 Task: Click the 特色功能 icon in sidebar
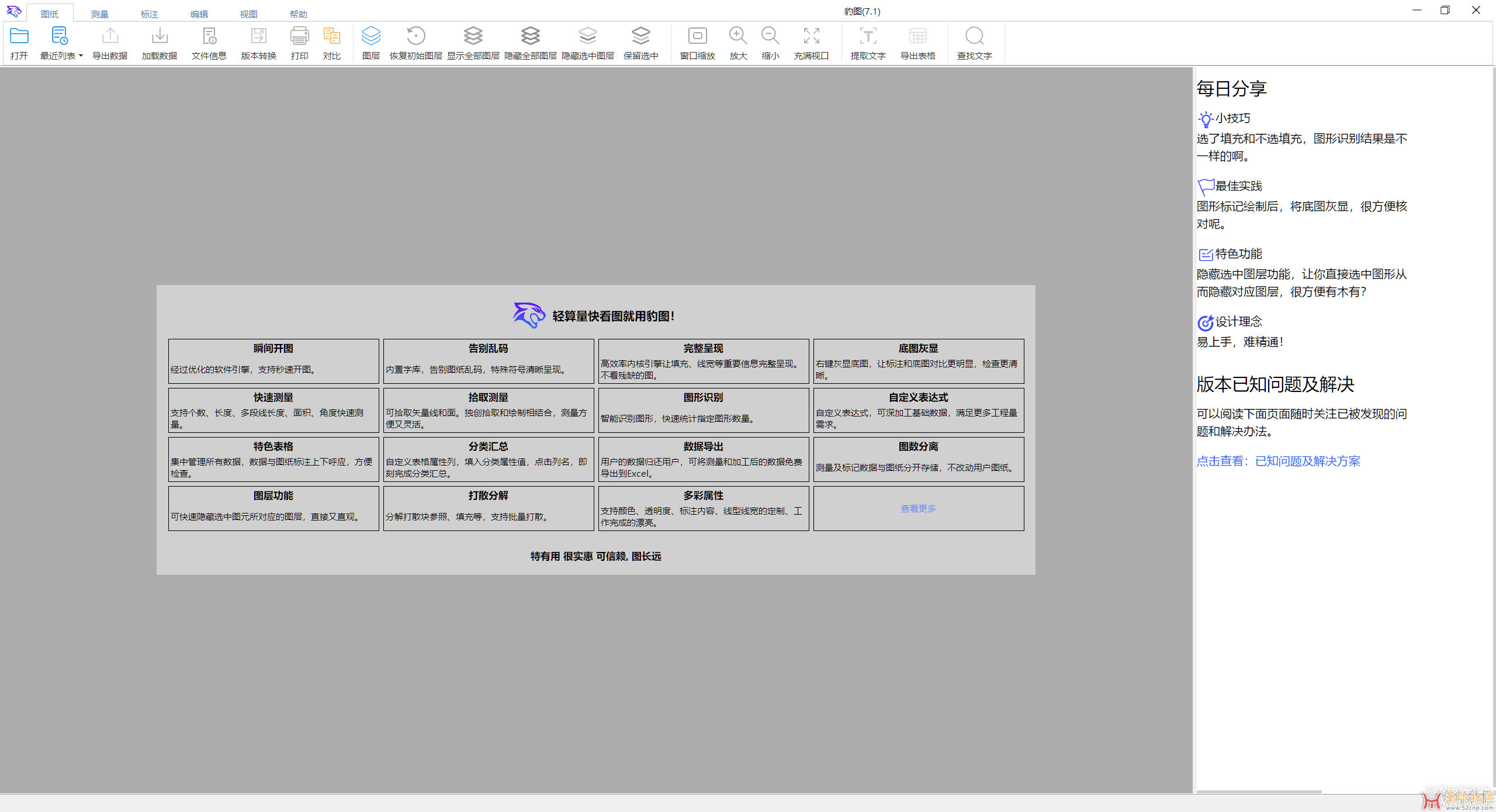click(1206, 255)
